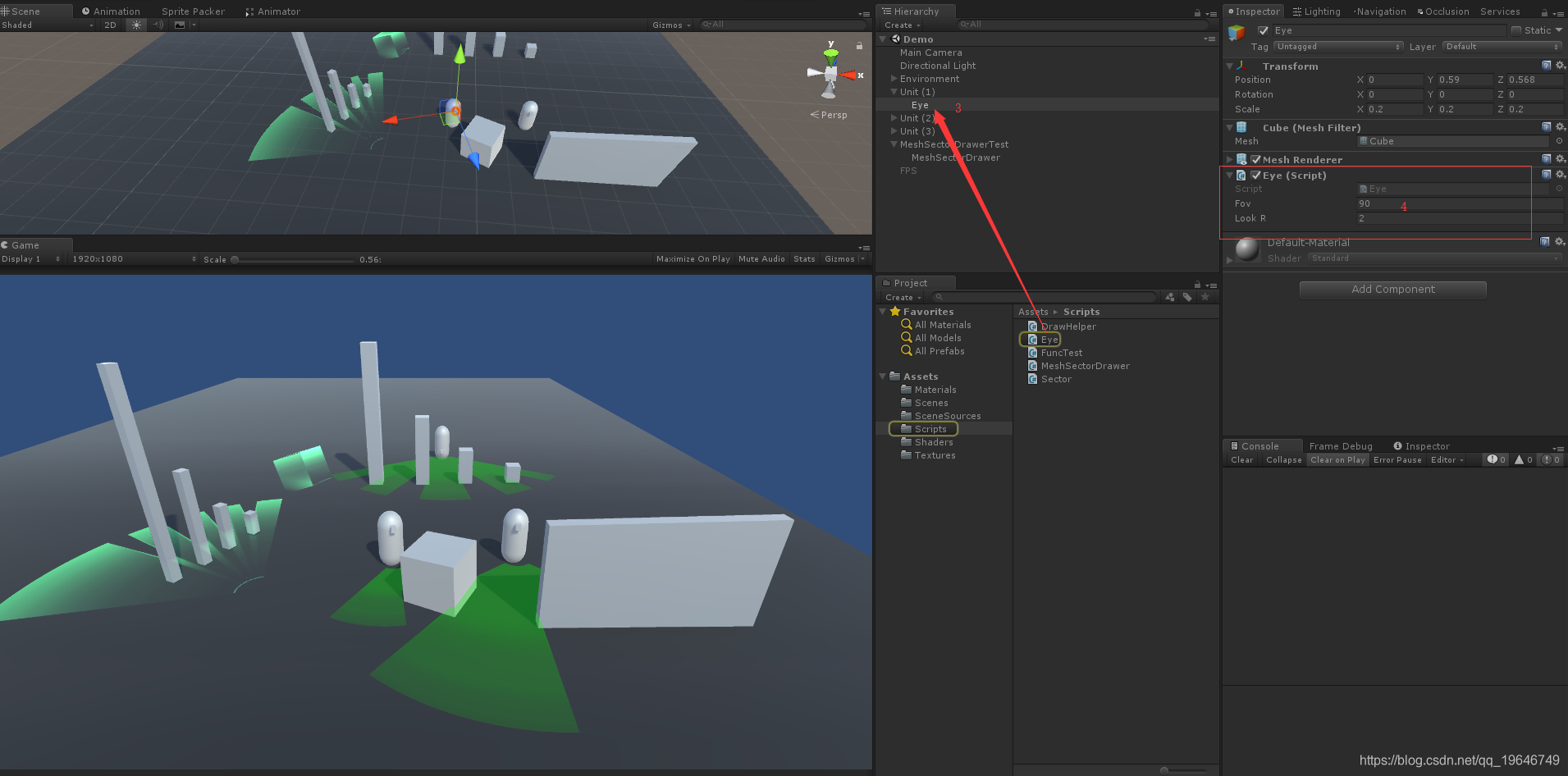Disable Mesh Renderer component checkbox

[1255, 159]
